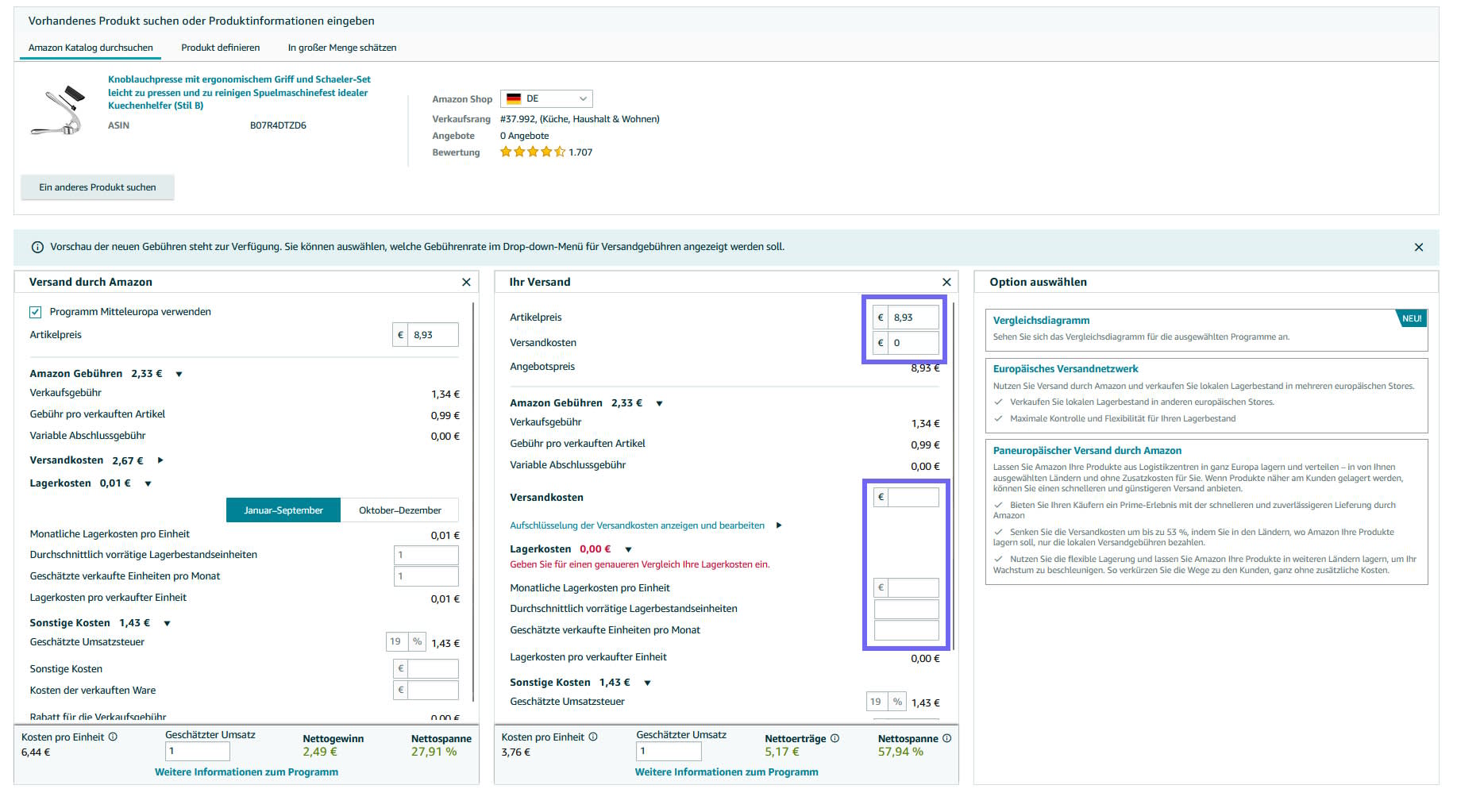Open Weitere Informationen link in Ihr Versand
Screen dimensions: 1457x812
[x=727, y=772]
